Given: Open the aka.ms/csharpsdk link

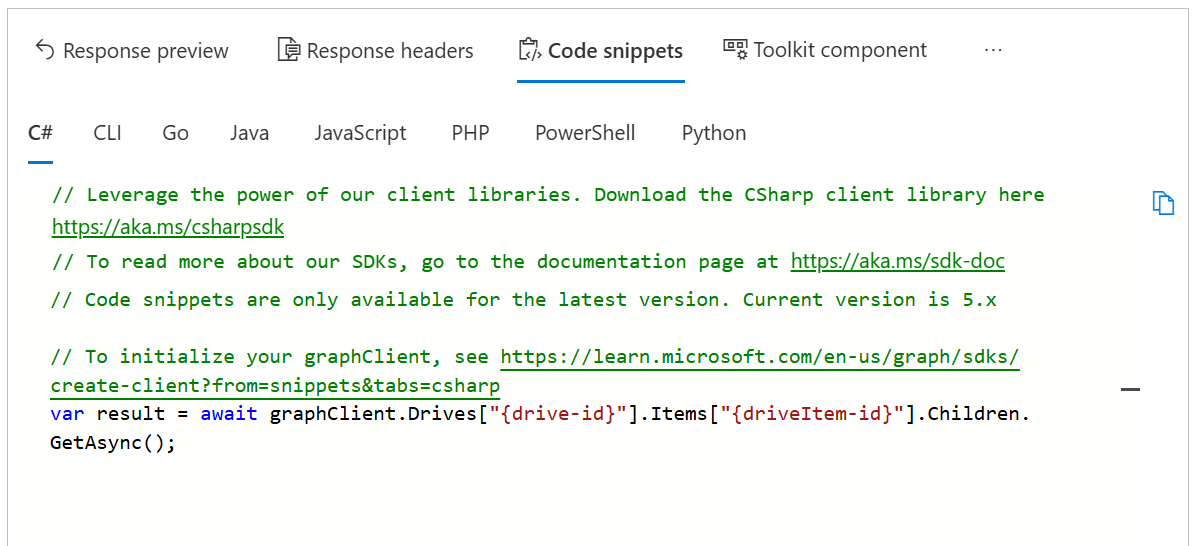Looking at the screenshot, I should [x=168, y=228].
